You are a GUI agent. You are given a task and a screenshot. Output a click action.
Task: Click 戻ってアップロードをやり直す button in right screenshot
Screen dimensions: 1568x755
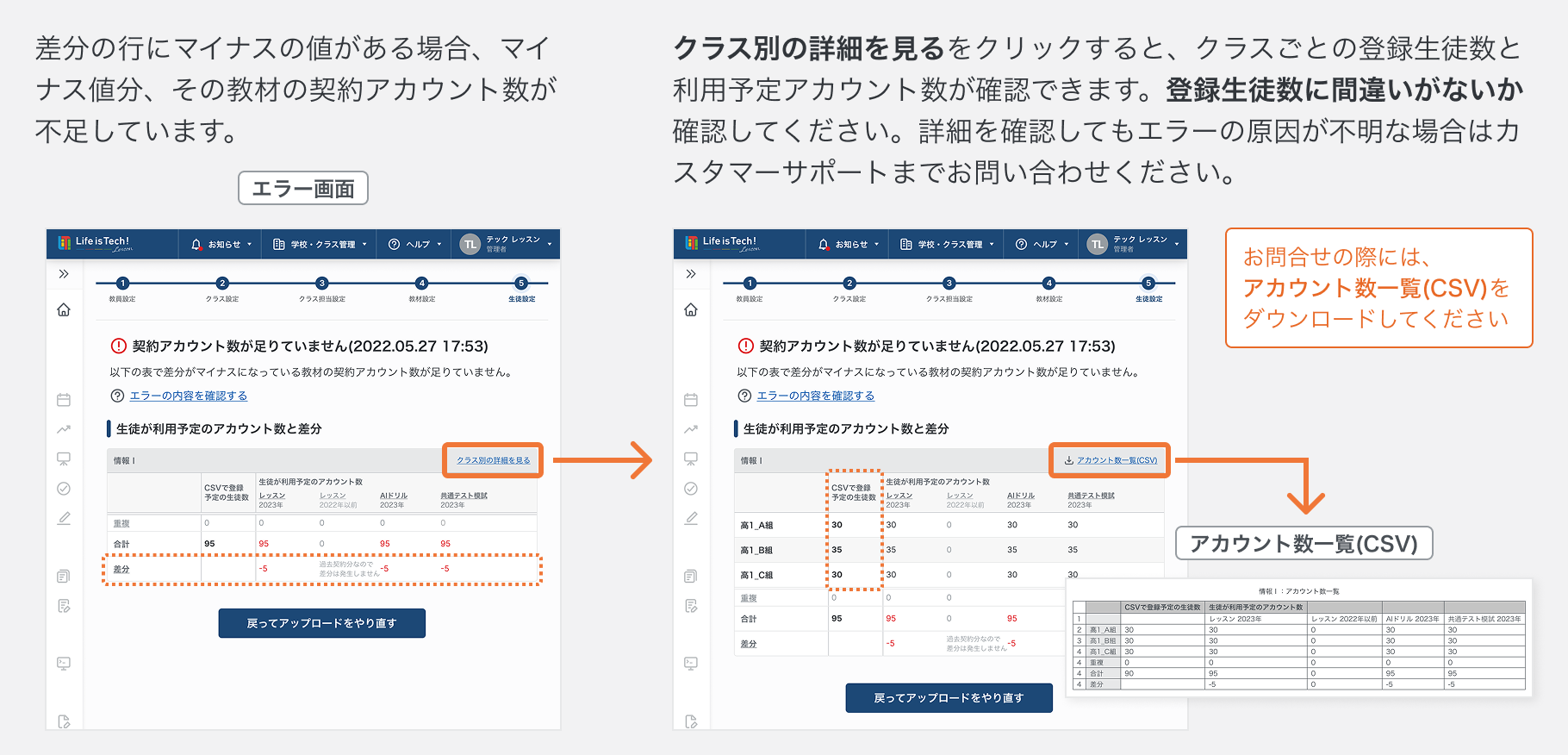click(x=949, y=698)
